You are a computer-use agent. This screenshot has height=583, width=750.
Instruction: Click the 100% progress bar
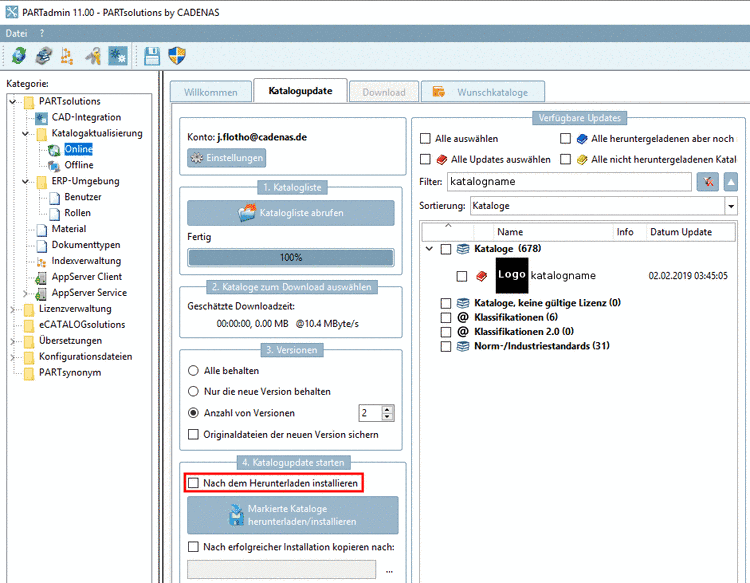291,258
